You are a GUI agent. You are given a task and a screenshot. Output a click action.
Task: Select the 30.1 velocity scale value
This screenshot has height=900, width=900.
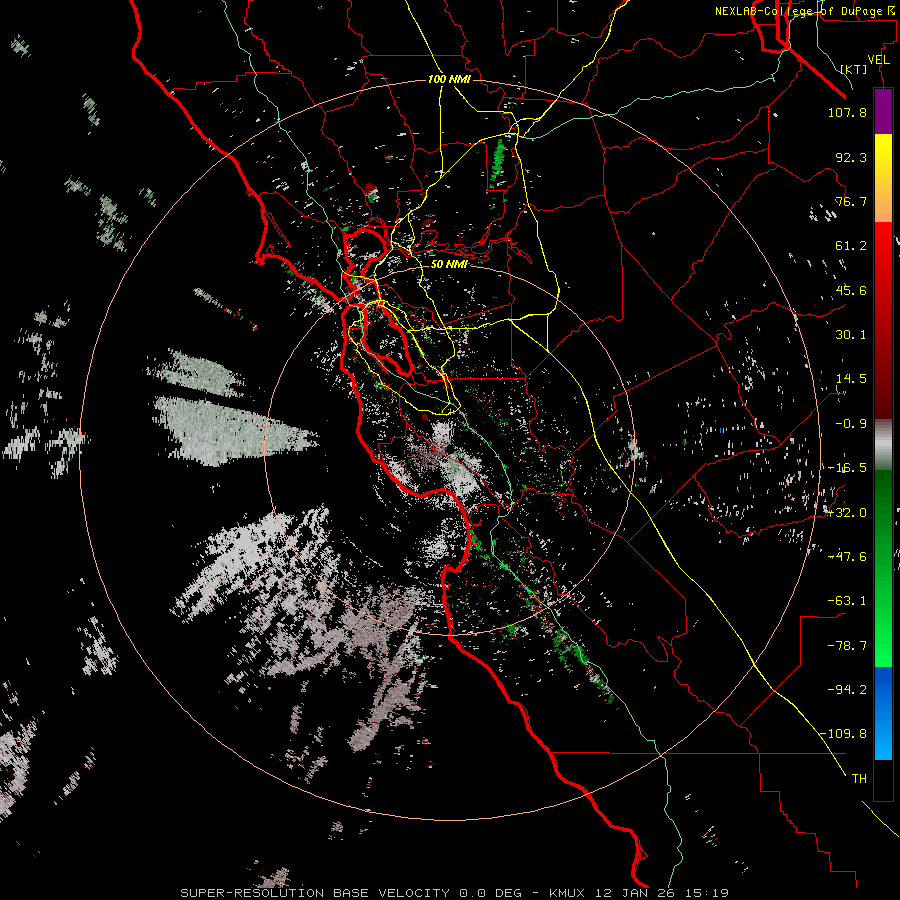851,335
